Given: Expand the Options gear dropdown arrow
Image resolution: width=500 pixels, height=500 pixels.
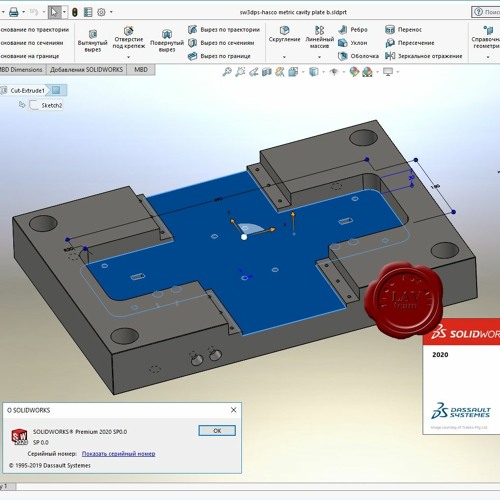Looking at the screenshot, I should pos(111,12).
